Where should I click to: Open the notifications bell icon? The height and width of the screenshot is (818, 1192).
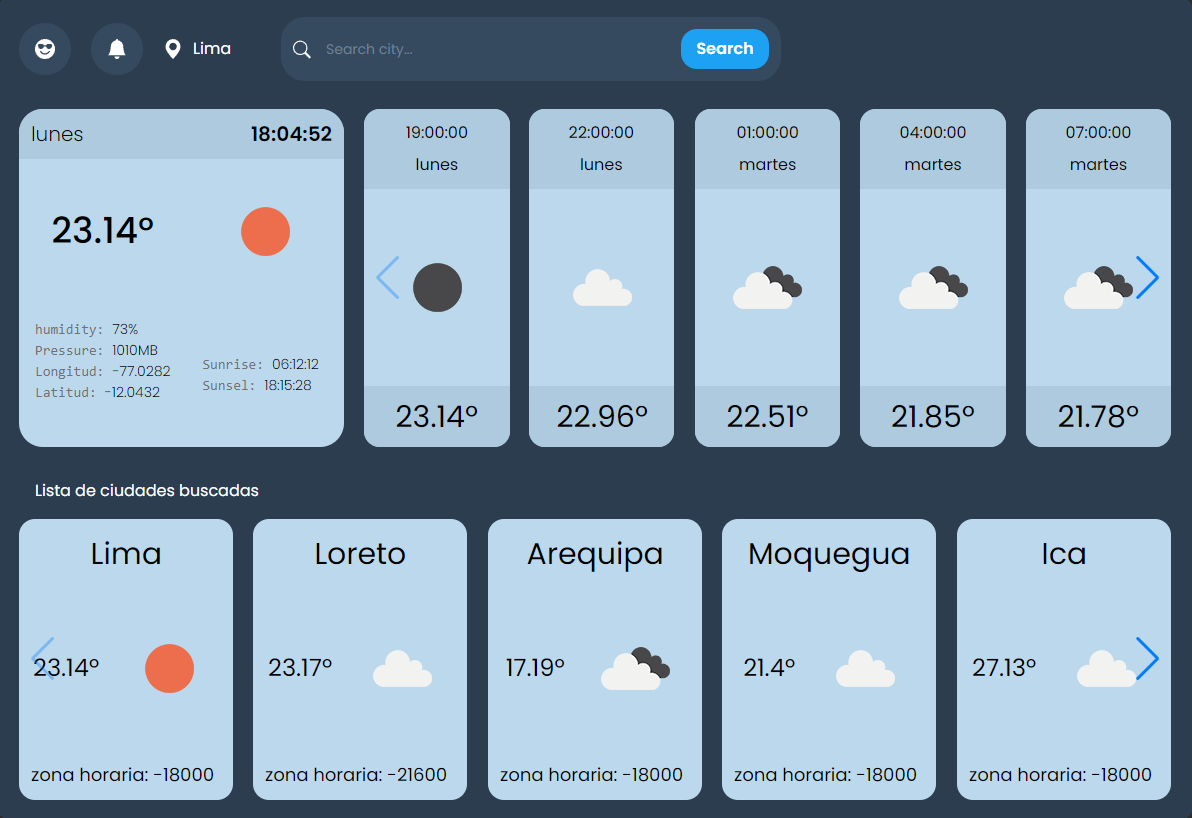116,49
